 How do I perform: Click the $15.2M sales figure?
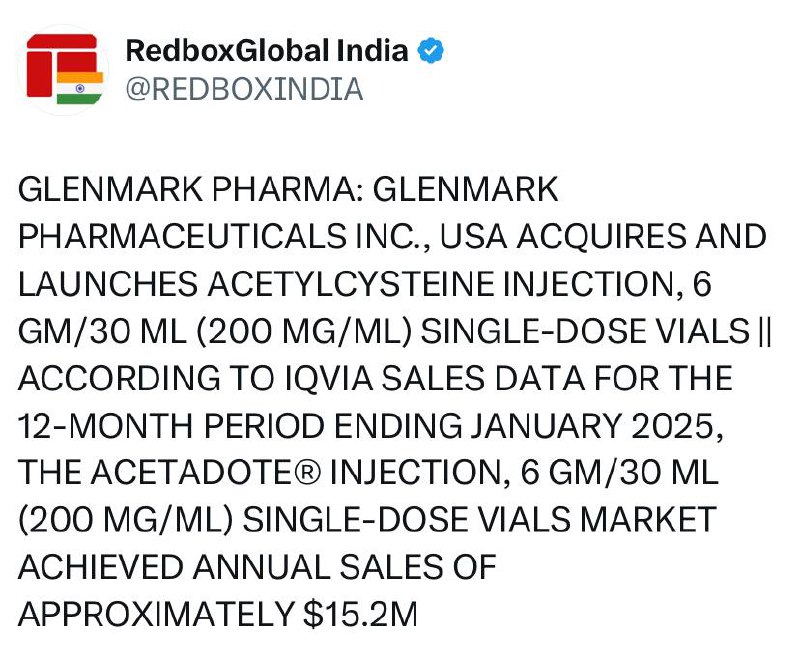pyautogui.click(x=360, y=614)
